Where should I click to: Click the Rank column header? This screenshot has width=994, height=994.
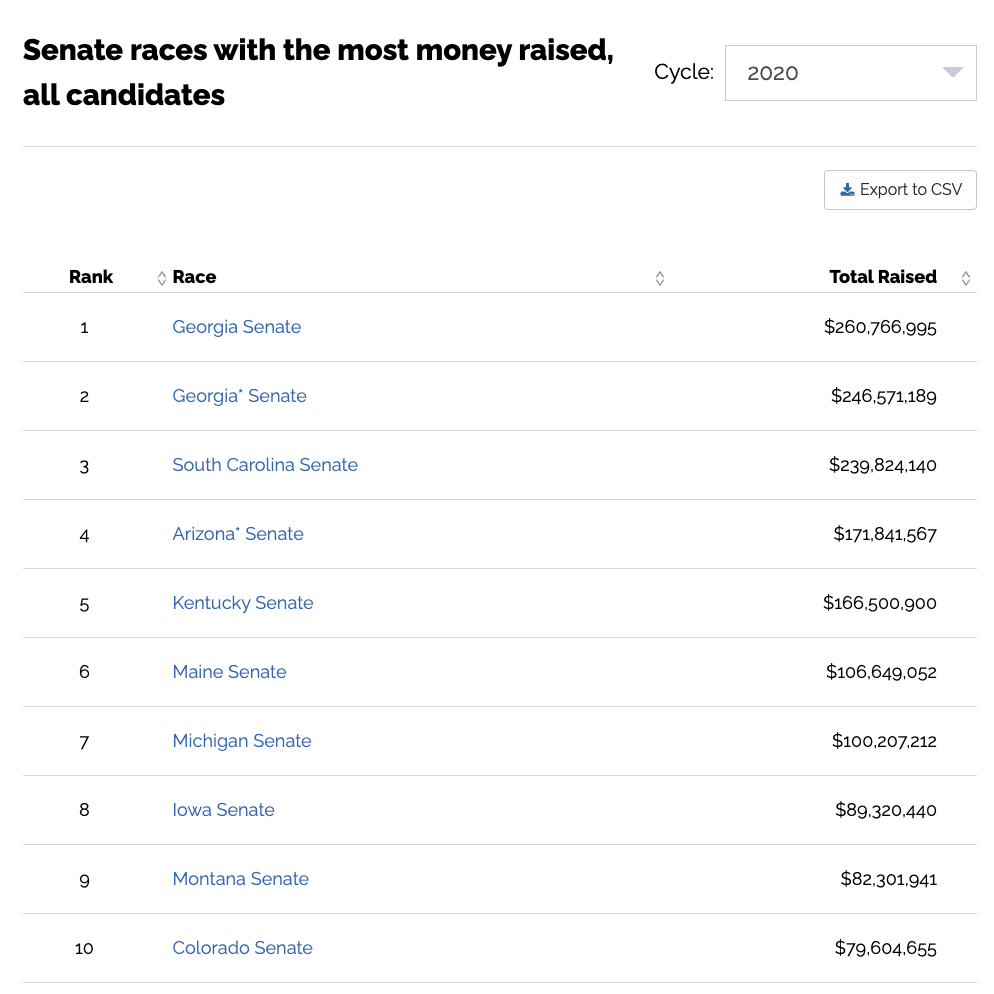pos(91,277)
